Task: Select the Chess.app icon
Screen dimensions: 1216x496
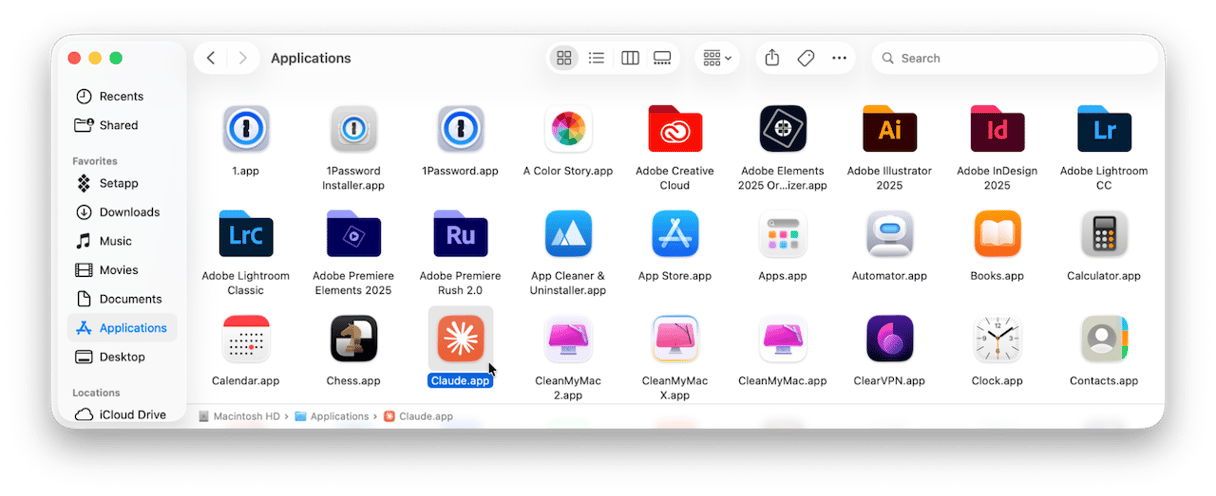Action: 353,339
